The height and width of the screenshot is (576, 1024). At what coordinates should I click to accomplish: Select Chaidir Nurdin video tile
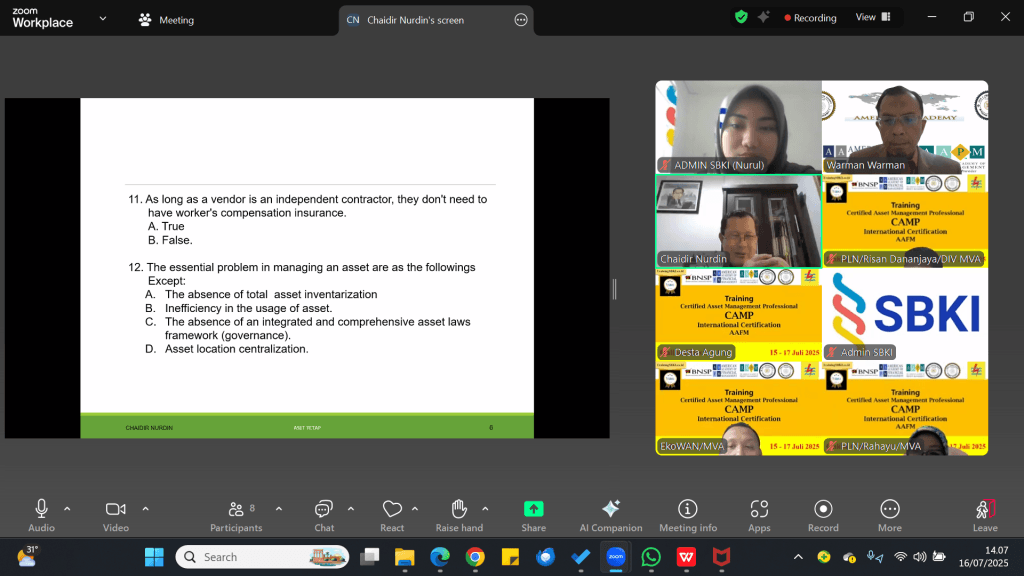[x=738, y=221]
